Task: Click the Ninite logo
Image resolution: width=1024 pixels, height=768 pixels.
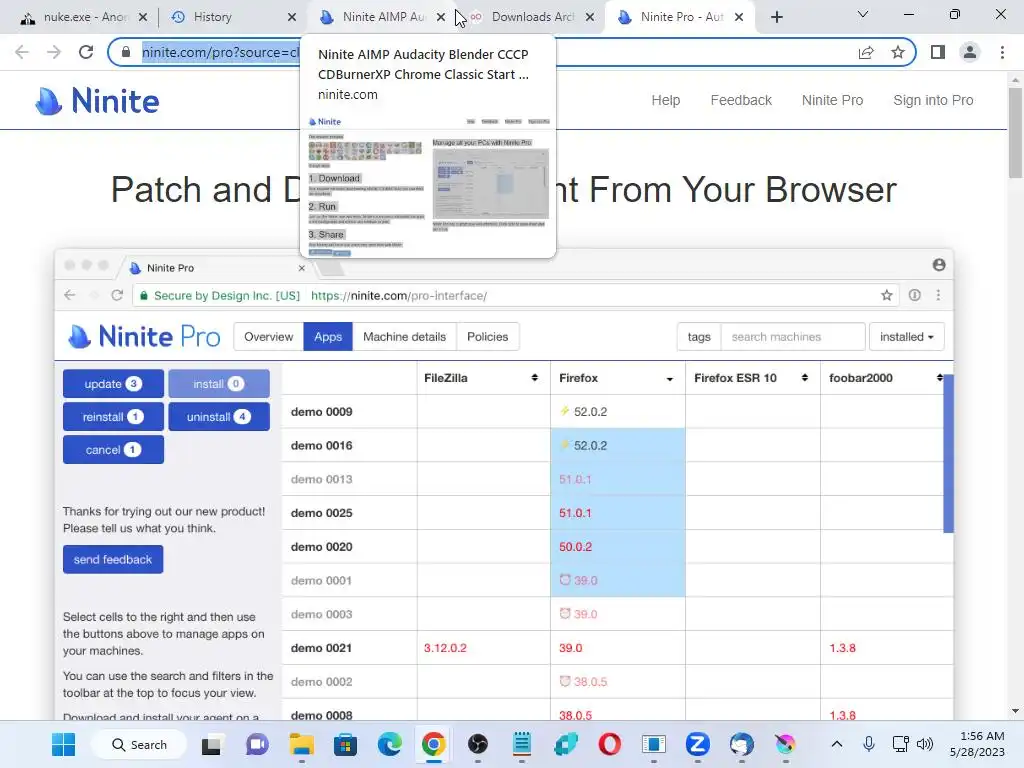Action: 97,101
